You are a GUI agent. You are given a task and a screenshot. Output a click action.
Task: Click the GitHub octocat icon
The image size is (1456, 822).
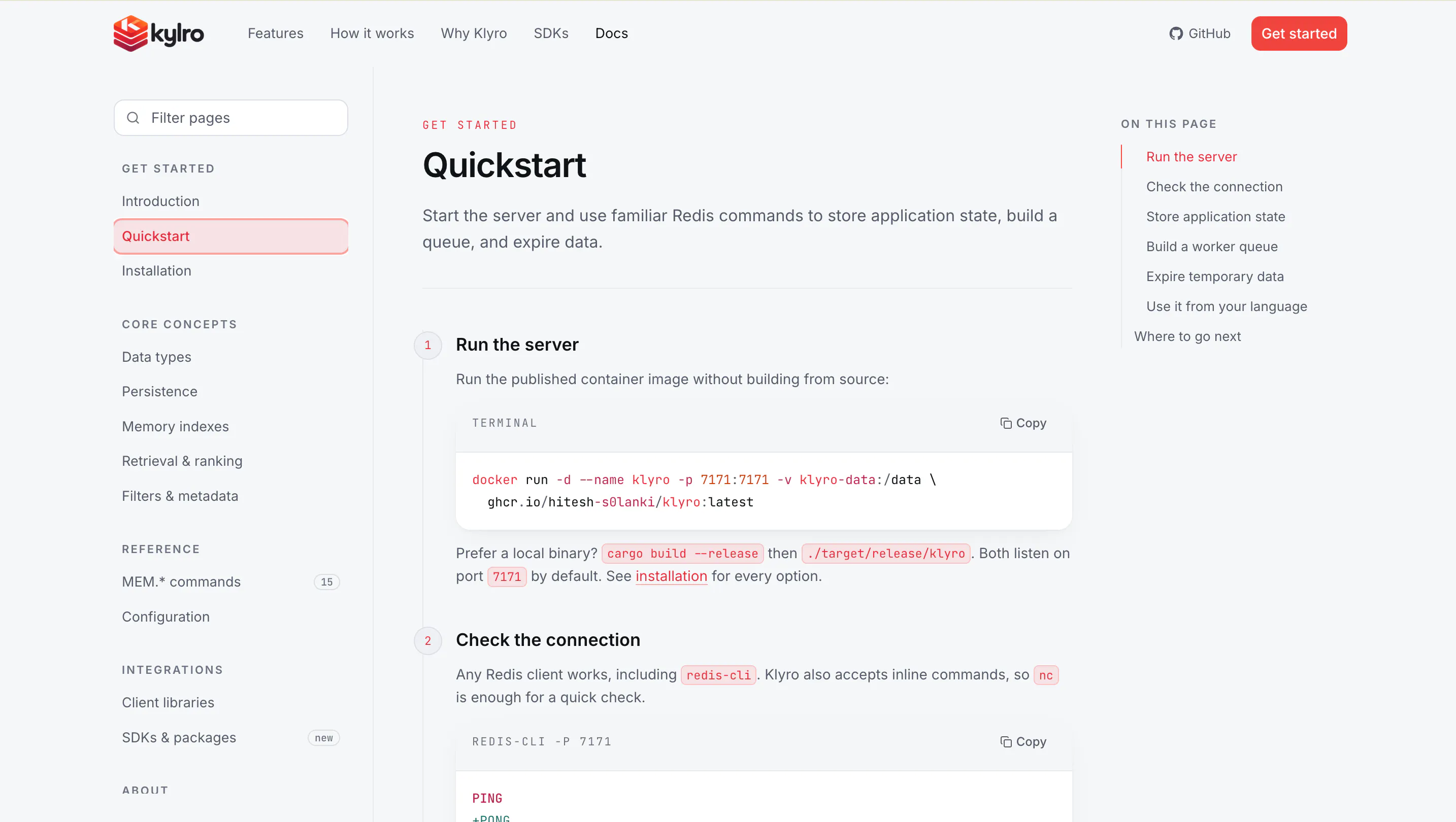click(x=1176, y=33)
